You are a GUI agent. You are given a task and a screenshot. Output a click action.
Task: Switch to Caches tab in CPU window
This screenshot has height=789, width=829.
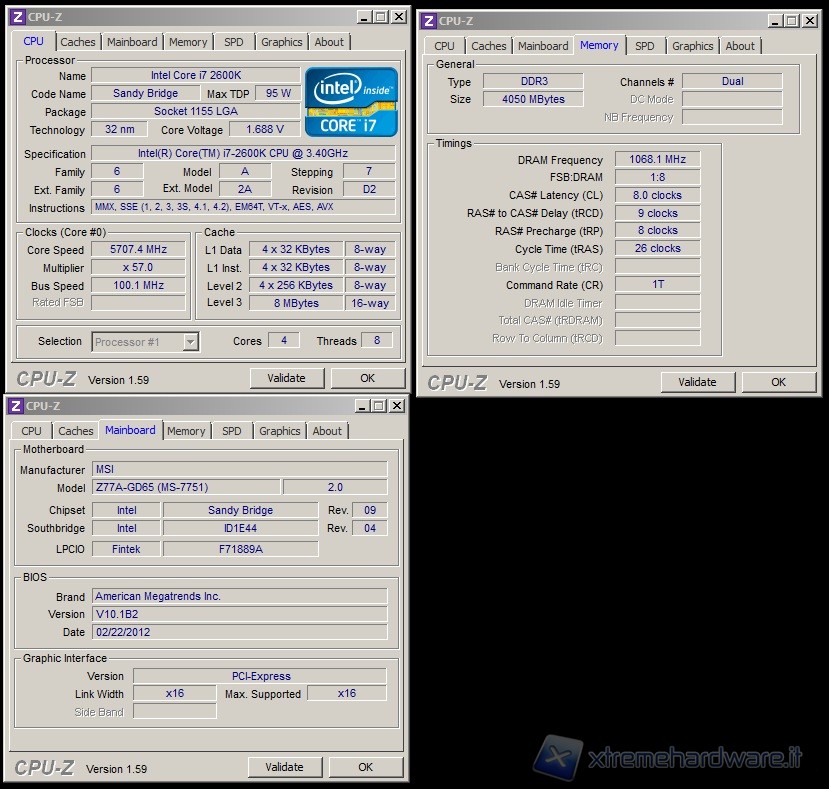(x=78, y=42)
